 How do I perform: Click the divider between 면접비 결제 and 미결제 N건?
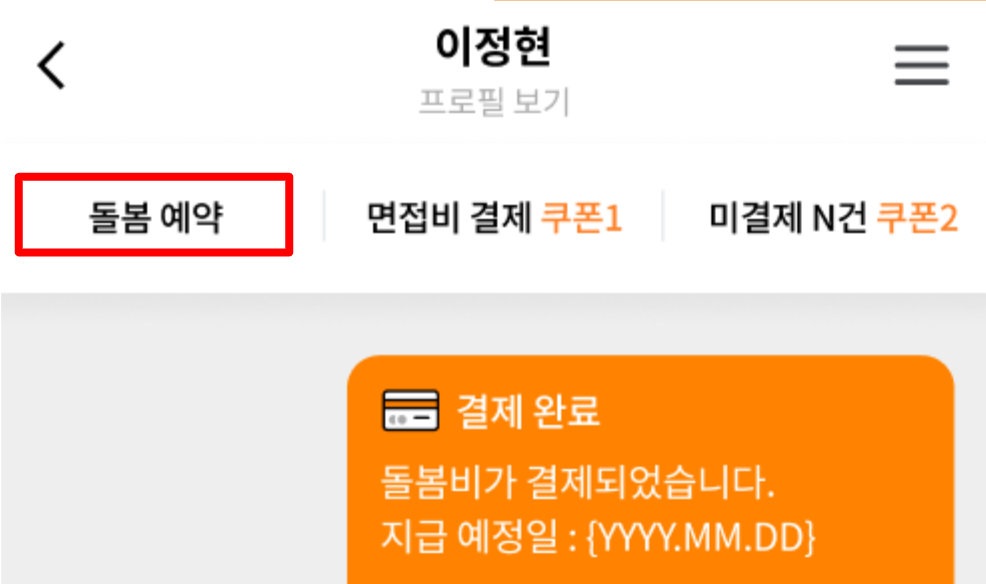pyautogui.click(x=663, y=216)
